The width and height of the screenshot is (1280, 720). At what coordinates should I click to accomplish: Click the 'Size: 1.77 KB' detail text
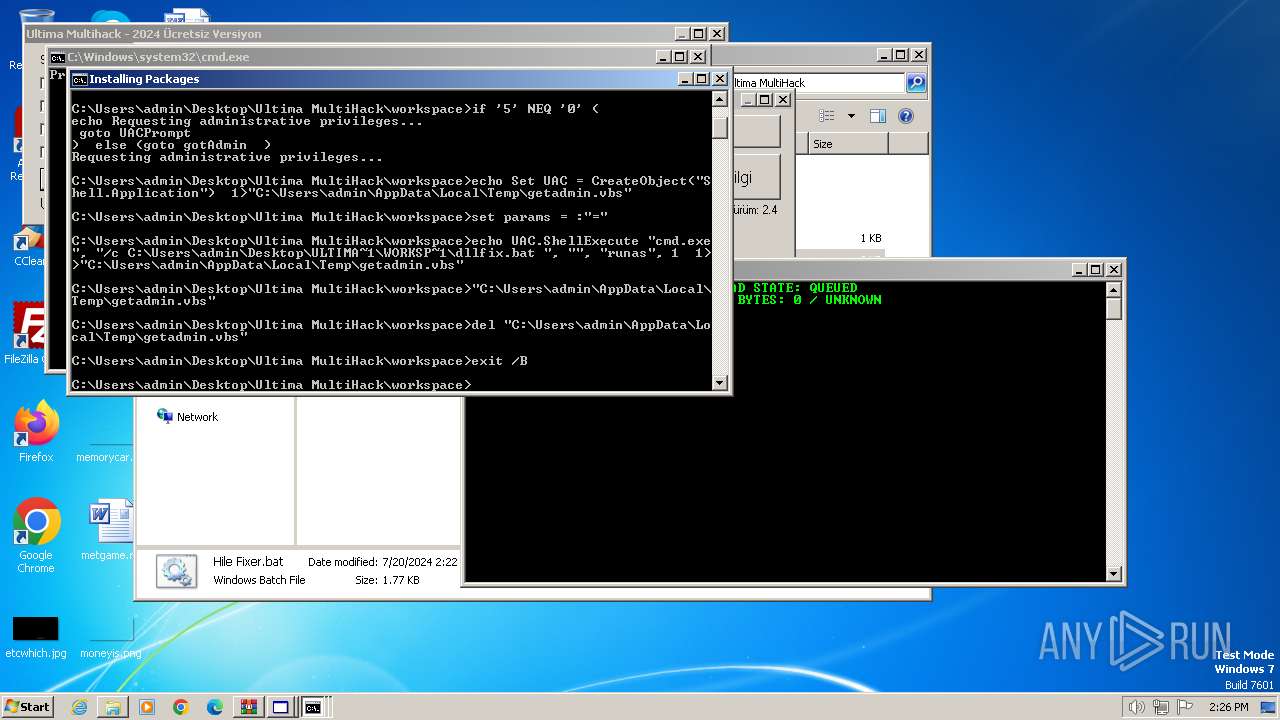click(x=387, y=580)
